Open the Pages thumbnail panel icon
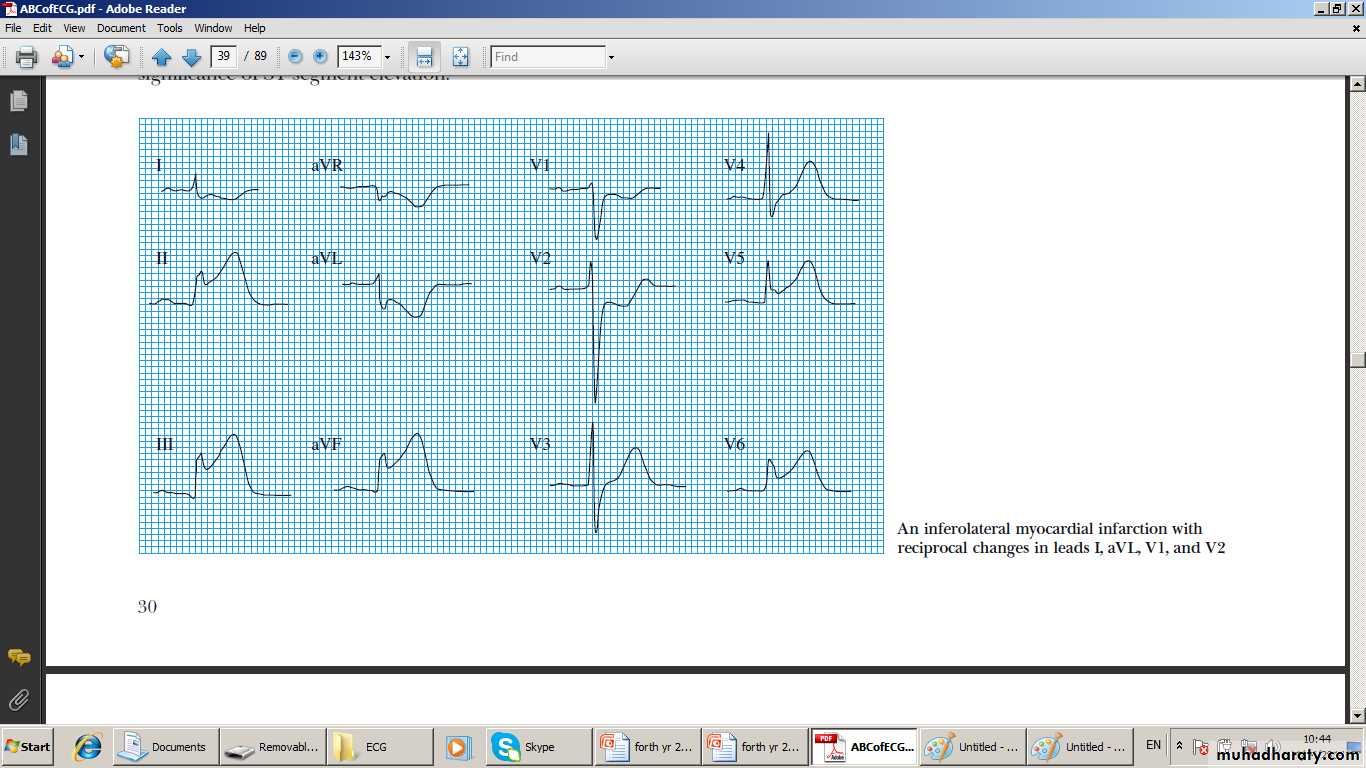The width and height of the screenshot is (1366, 768). 18,101
